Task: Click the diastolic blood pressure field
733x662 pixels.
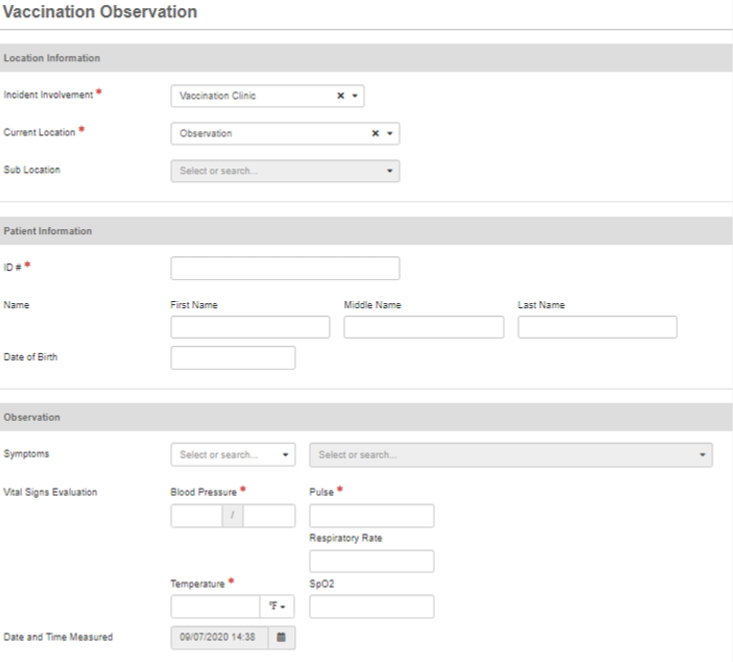Action: [x=269, y=516]
